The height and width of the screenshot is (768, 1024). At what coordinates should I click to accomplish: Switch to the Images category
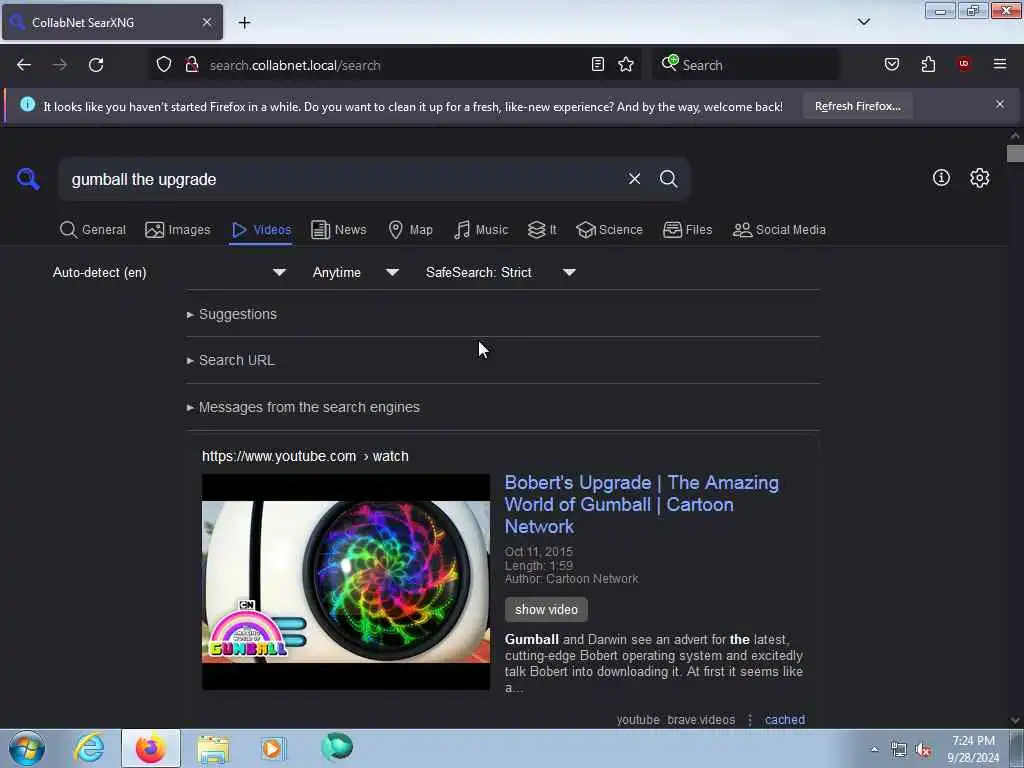178,230
